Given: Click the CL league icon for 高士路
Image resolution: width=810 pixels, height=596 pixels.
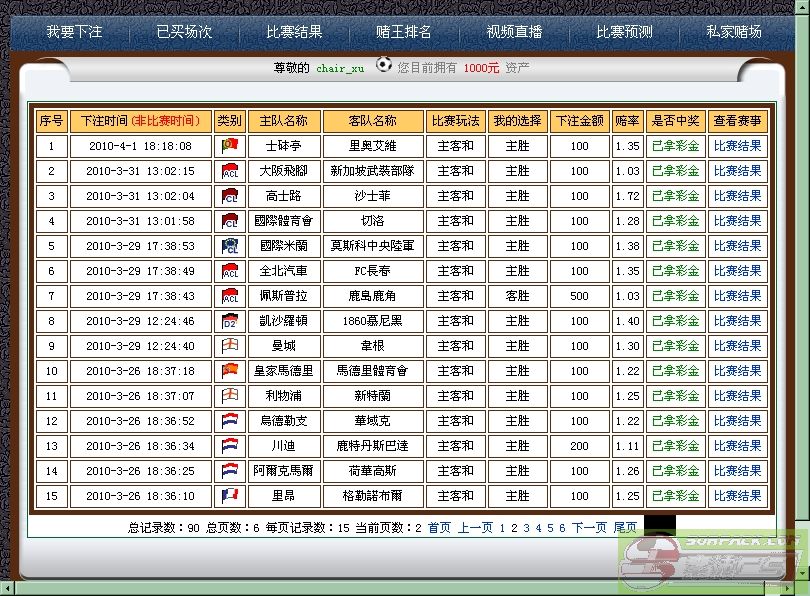Looking at the screenshot, I should pos(230,196).
